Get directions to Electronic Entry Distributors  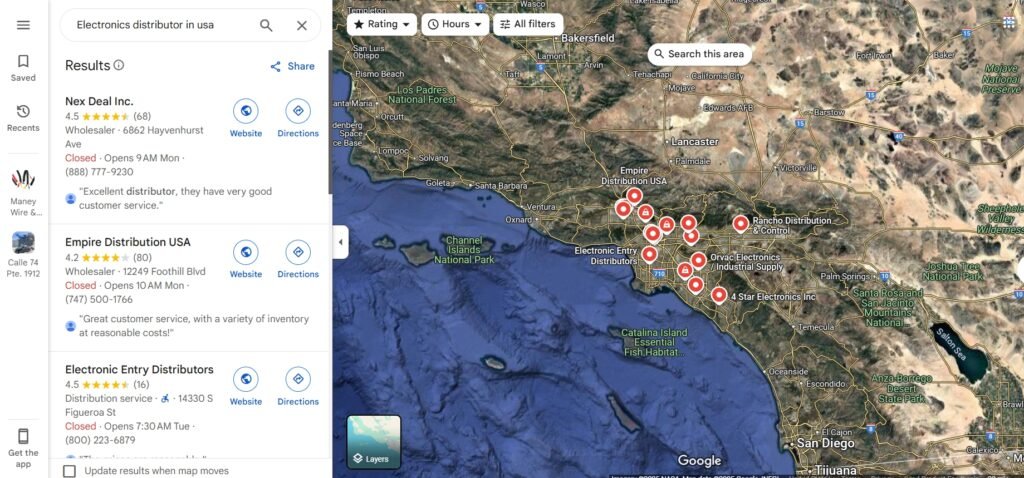[x=298, y=379]
